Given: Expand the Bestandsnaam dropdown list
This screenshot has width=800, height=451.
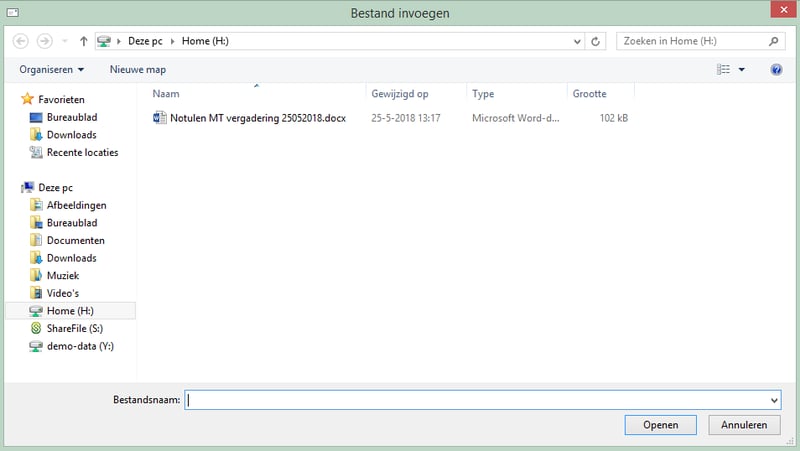Looking at the screenshot, I should [774, 400].
